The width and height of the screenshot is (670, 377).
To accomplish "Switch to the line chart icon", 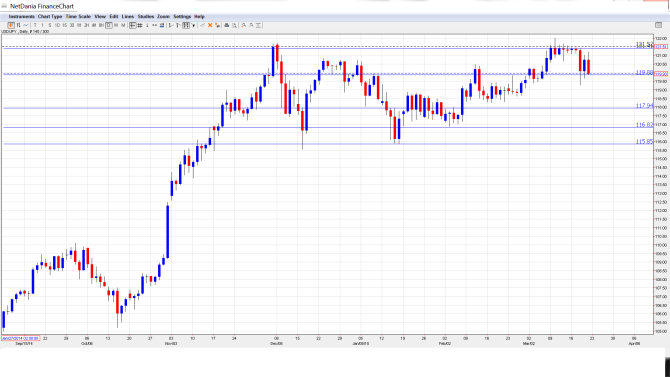I will tap(26, 25).
